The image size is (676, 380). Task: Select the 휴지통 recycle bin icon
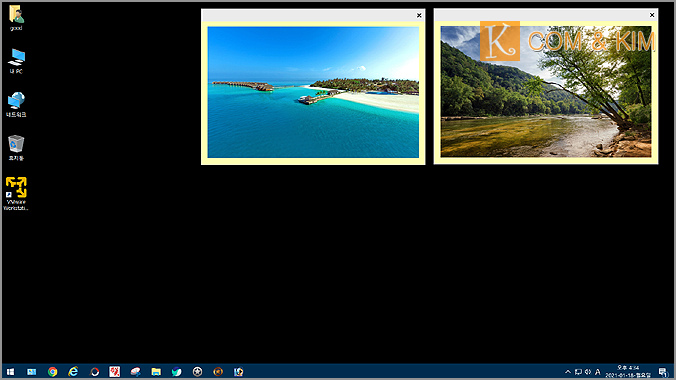click(16, 148)
